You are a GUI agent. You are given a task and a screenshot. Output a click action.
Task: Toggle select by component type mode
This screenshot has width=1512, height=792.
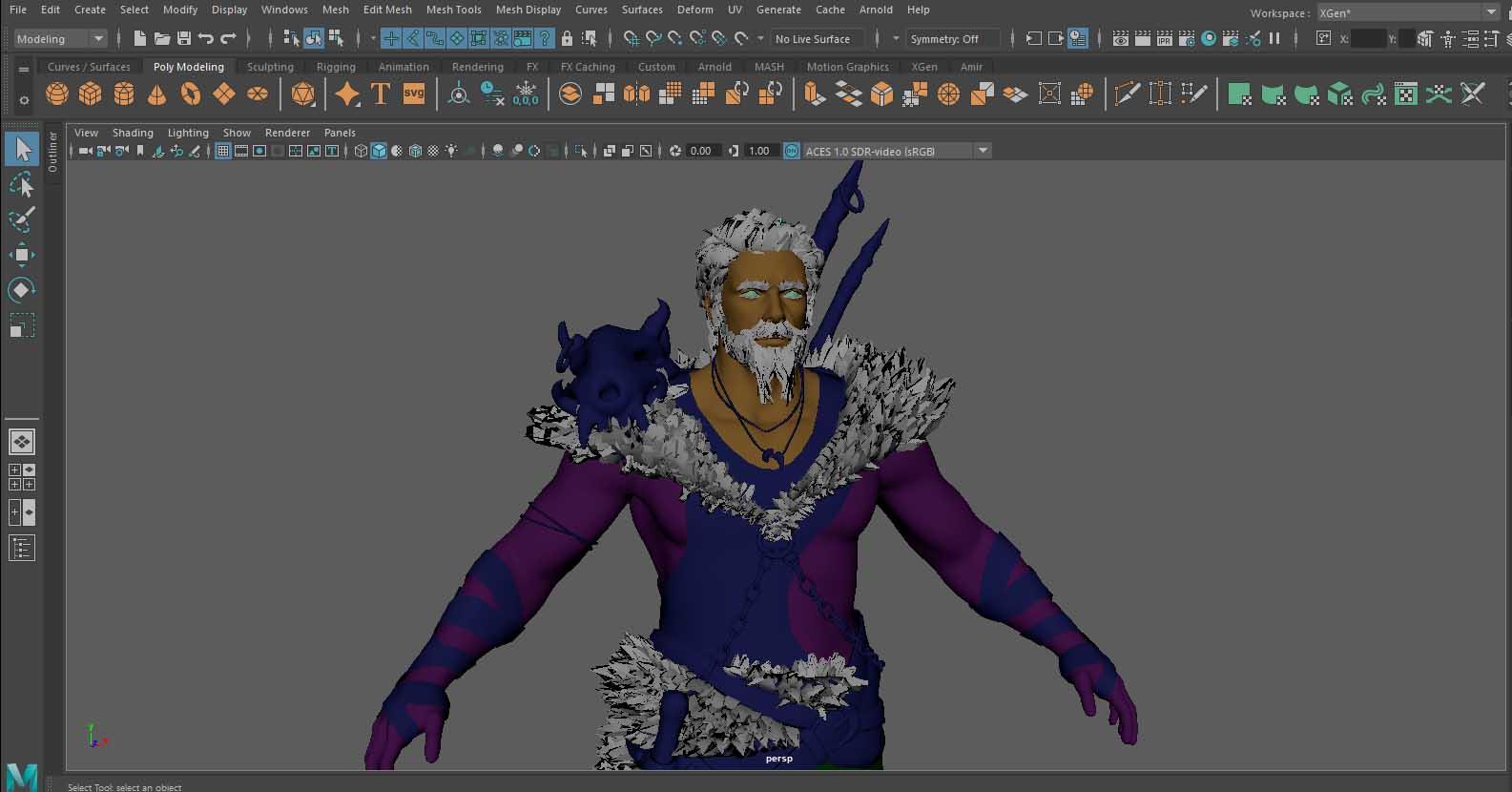coord(336,38)
